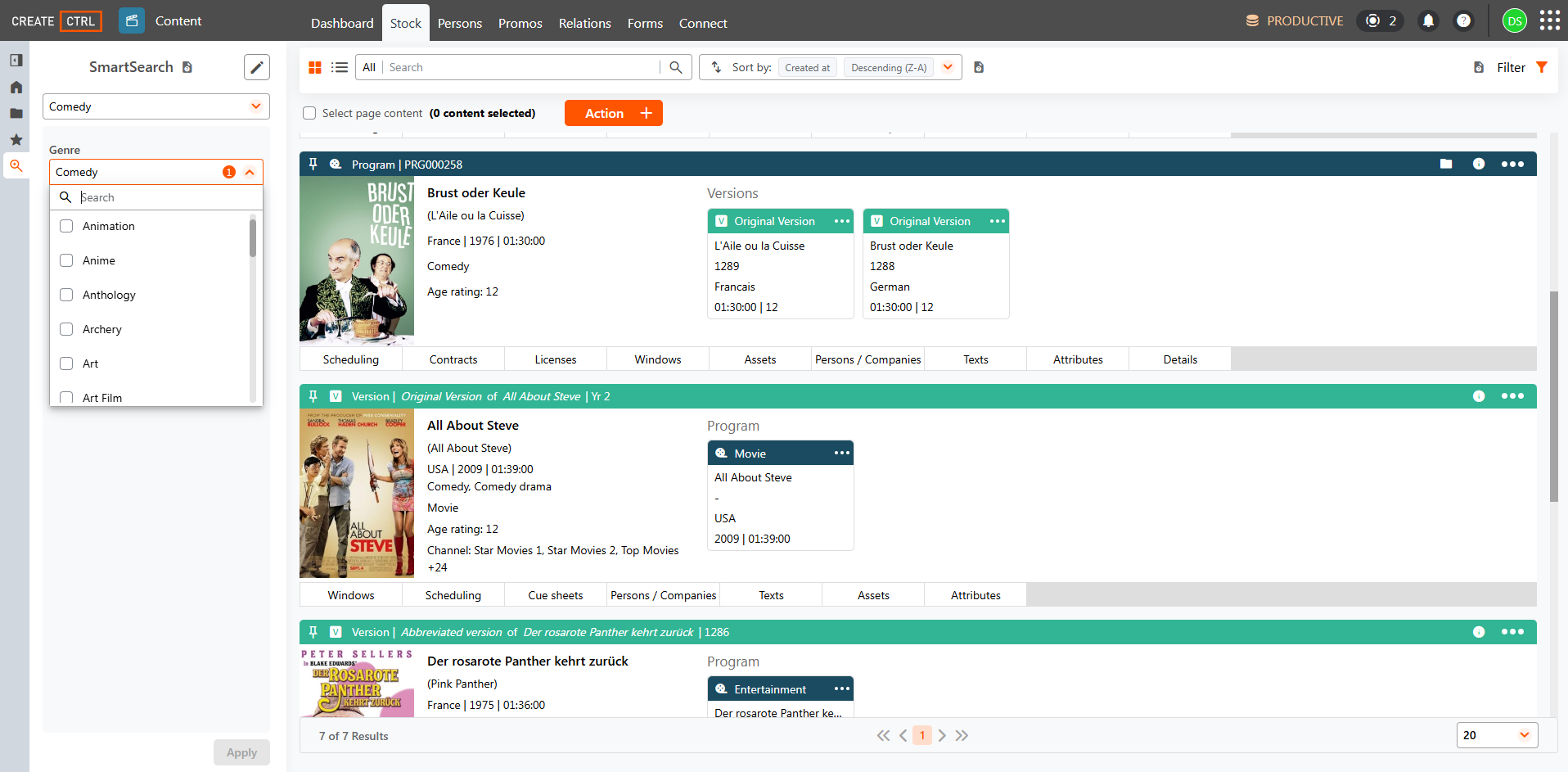Open the All search scope selector

click(369, 67)
